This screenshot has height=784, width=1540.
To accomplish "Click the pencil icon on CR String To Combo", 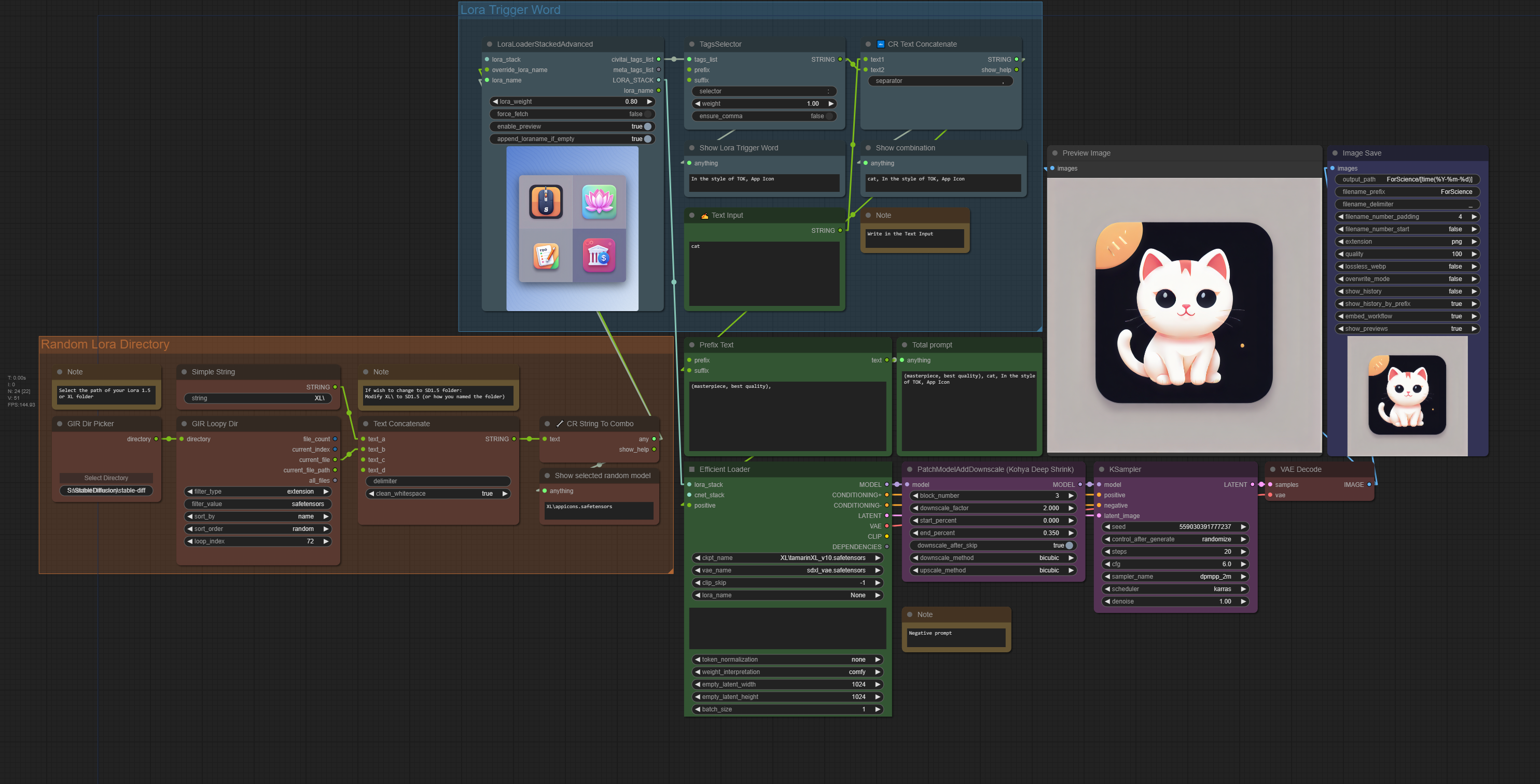I will (560, 424).
